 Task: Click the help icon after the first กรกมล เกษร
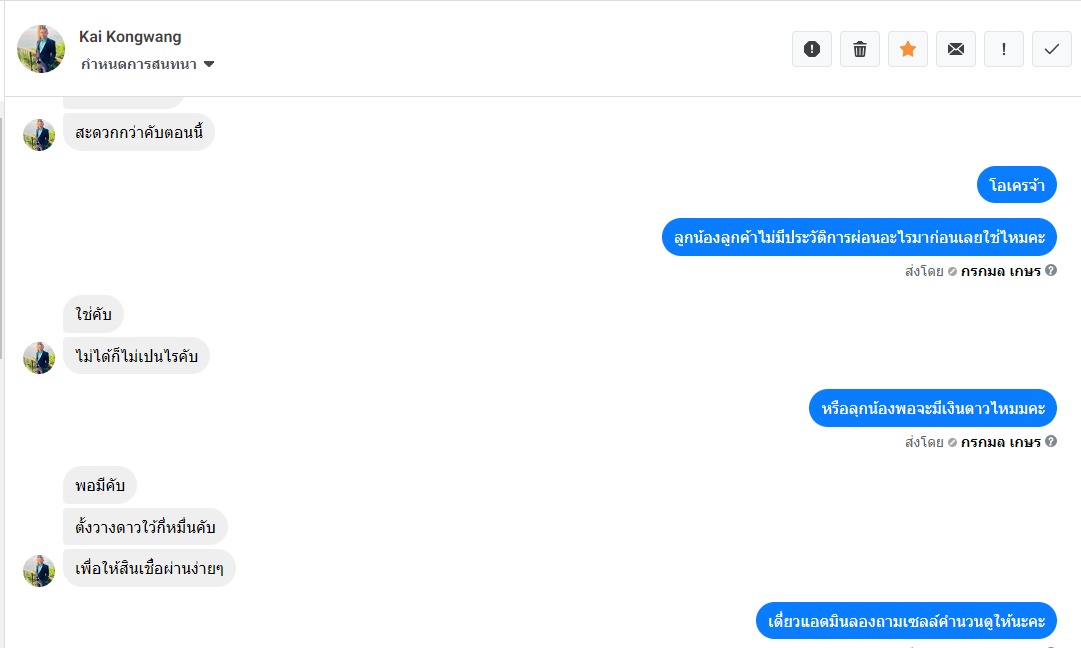click(x=1051, y=270)
